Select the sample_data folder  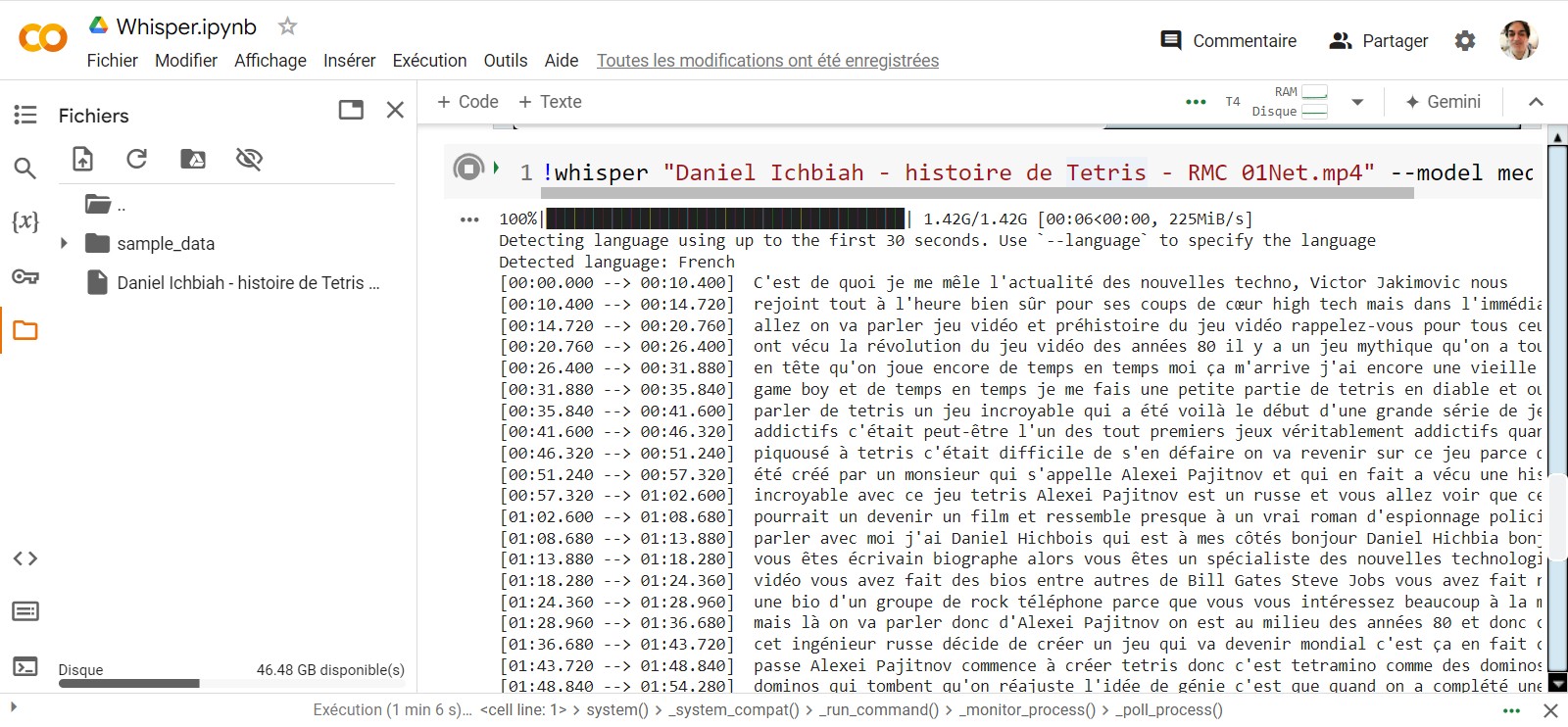166,243
